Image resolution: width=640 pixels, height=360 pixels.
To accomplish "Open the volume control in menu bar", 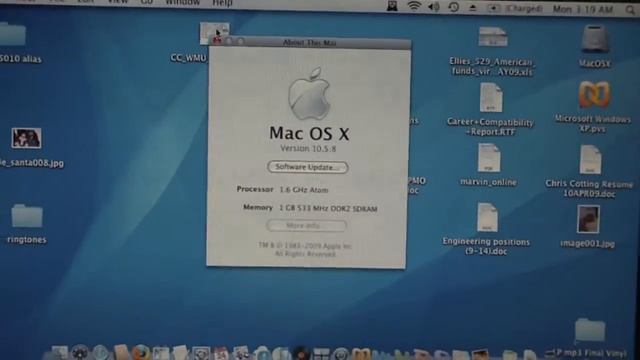I will point(434,7).
